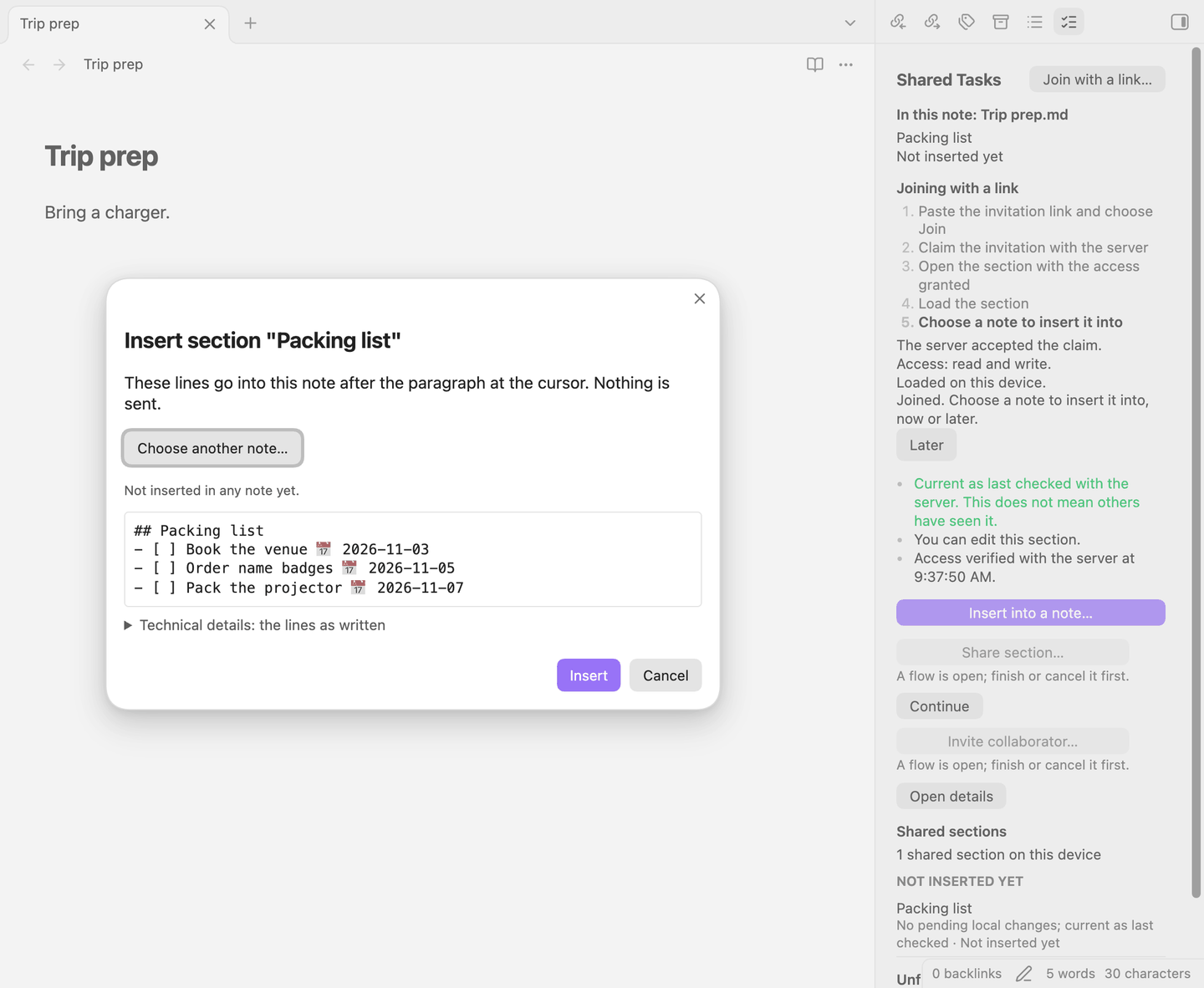Click the ## Packing list line
1204x988 pixels.
click(x=199, y=530)
